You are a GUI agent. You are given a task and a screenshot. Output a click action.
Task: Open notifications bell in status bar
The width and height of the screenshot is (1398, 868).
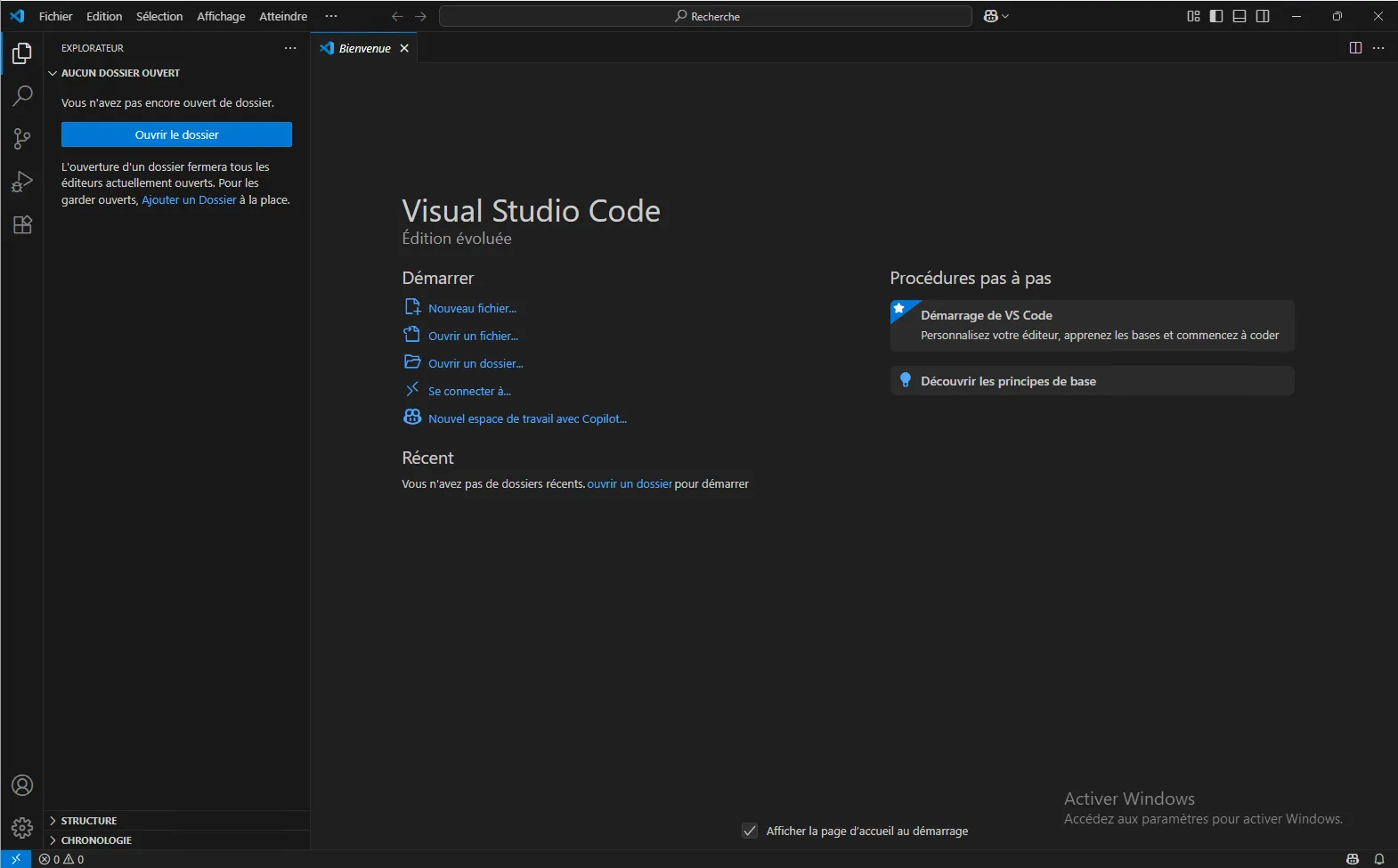tap(1379, 859)
